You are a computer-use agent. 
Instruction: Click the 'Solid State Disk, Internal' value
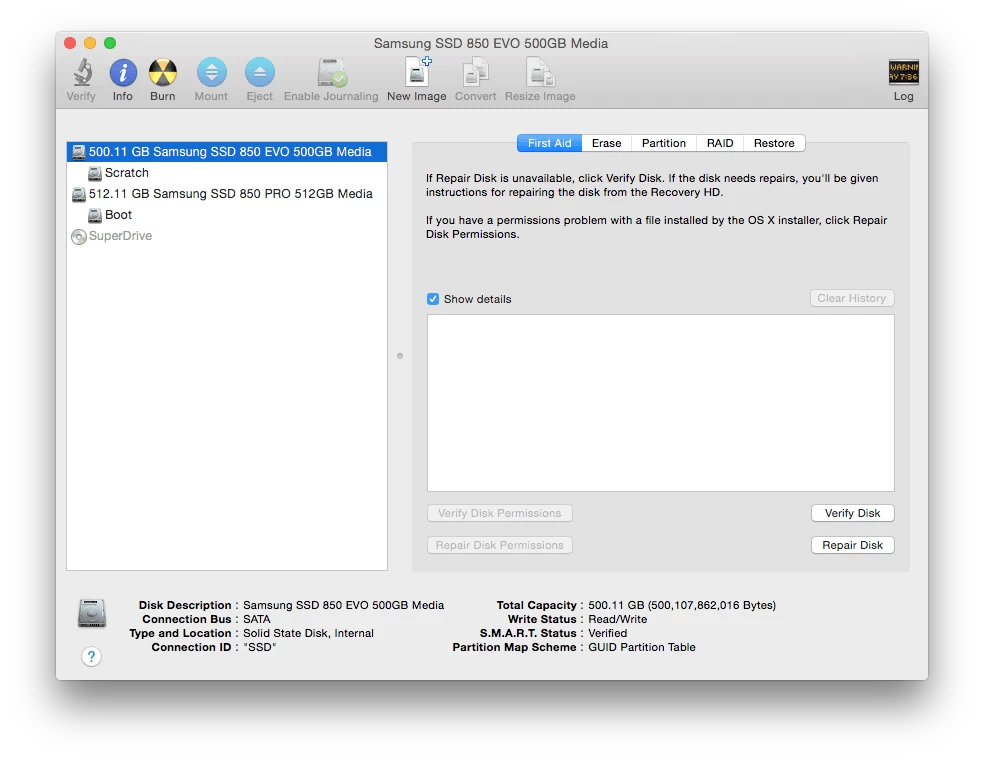pos(308,633)
